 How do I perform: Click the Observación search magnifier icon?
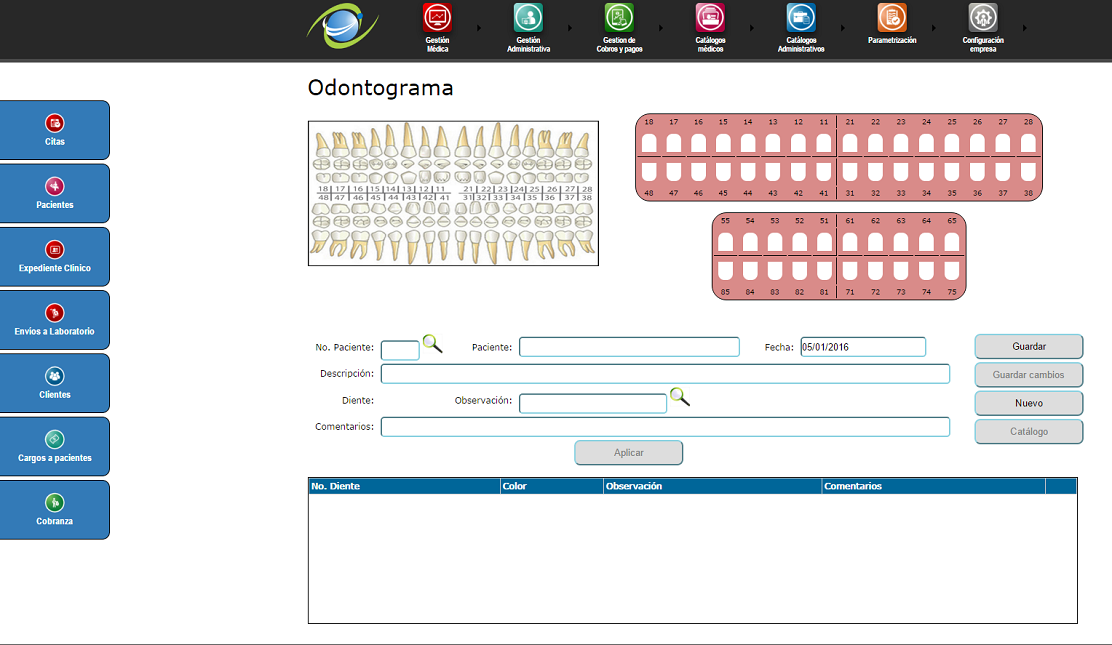tap(680, 397)
